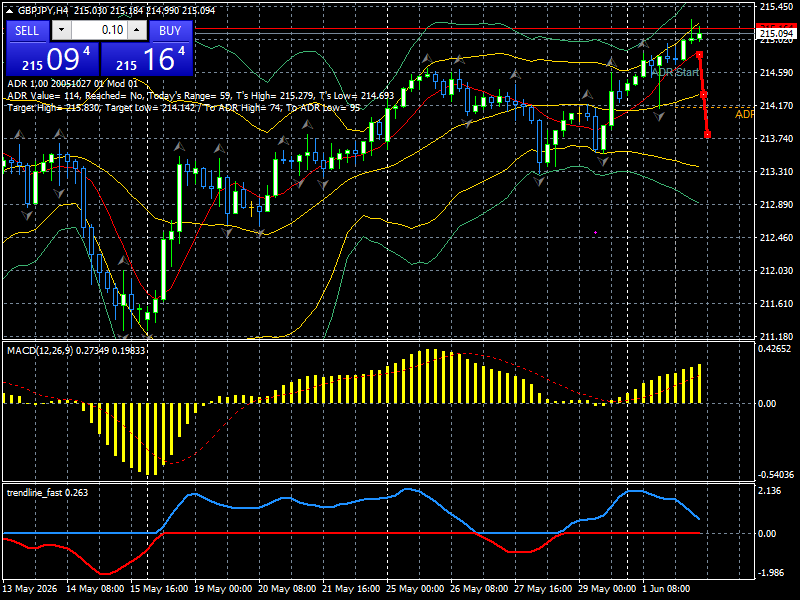Screen dimensions: 800x600
Task: Click the 'ADR Start' label on chart
Action: point(674,72)
